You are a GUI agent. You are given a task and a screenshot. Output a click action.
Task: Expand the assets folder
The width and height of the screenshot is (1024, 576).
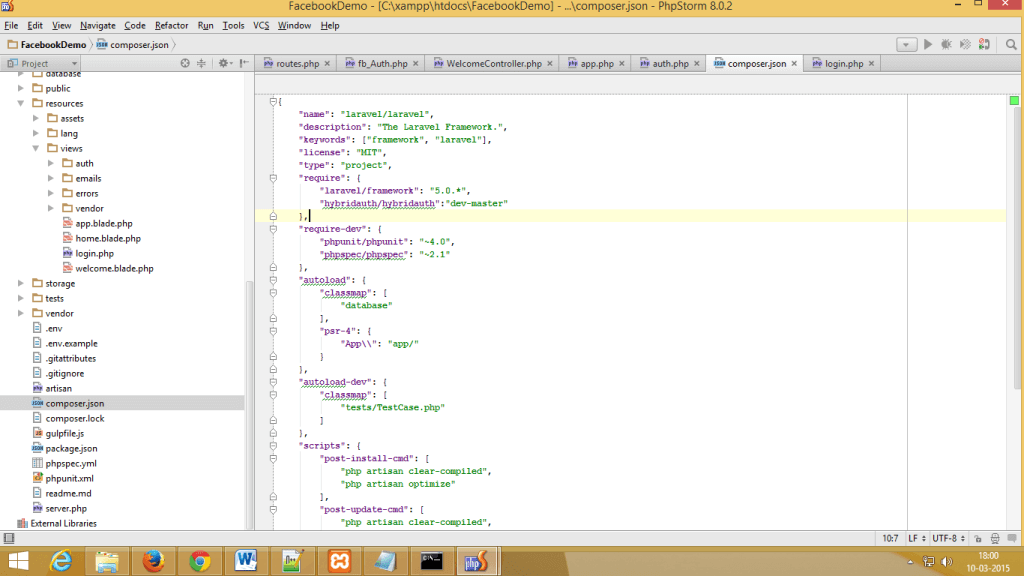[36, 118]
